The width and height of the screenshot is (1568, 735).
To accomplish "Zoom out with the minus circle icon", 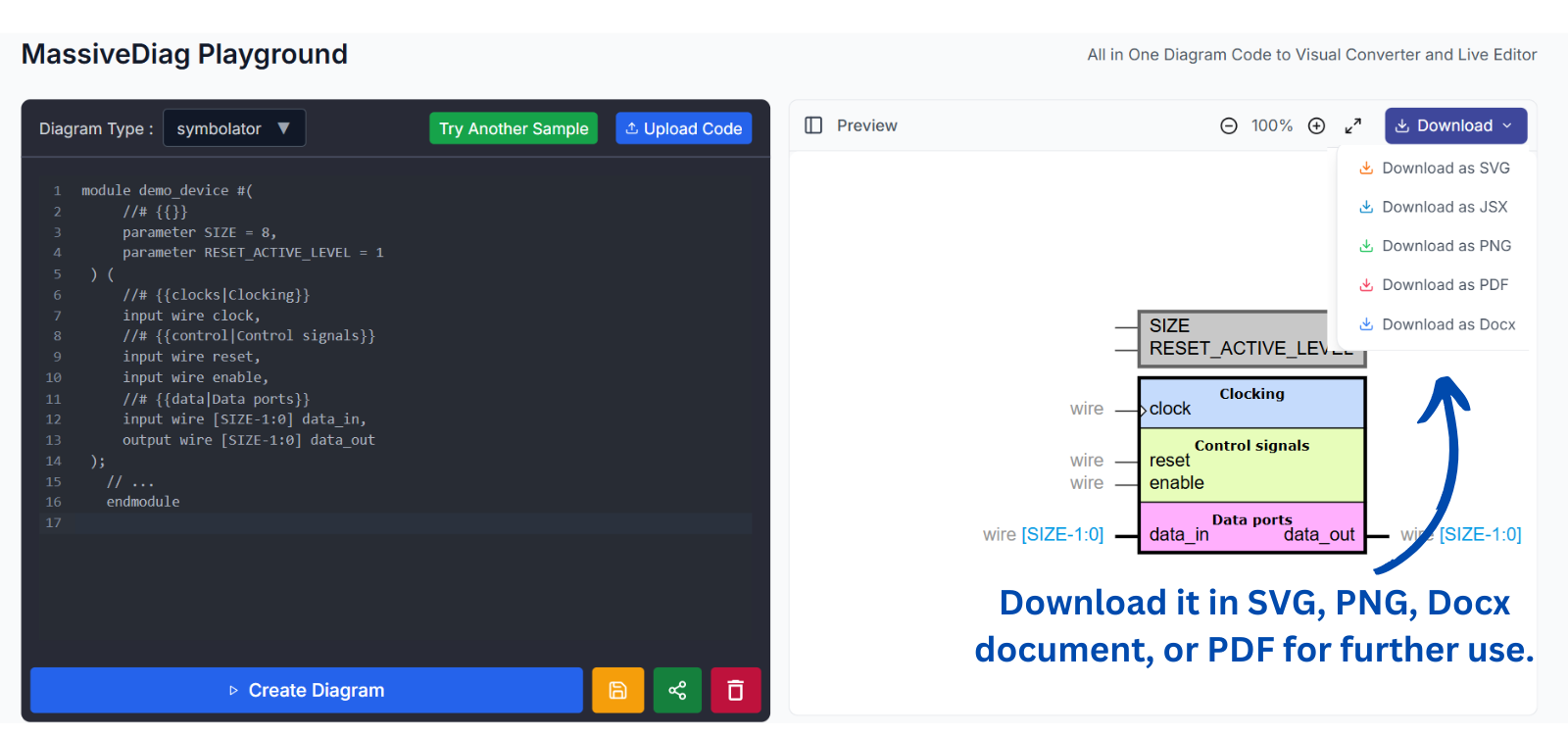I will (1228, 125).
